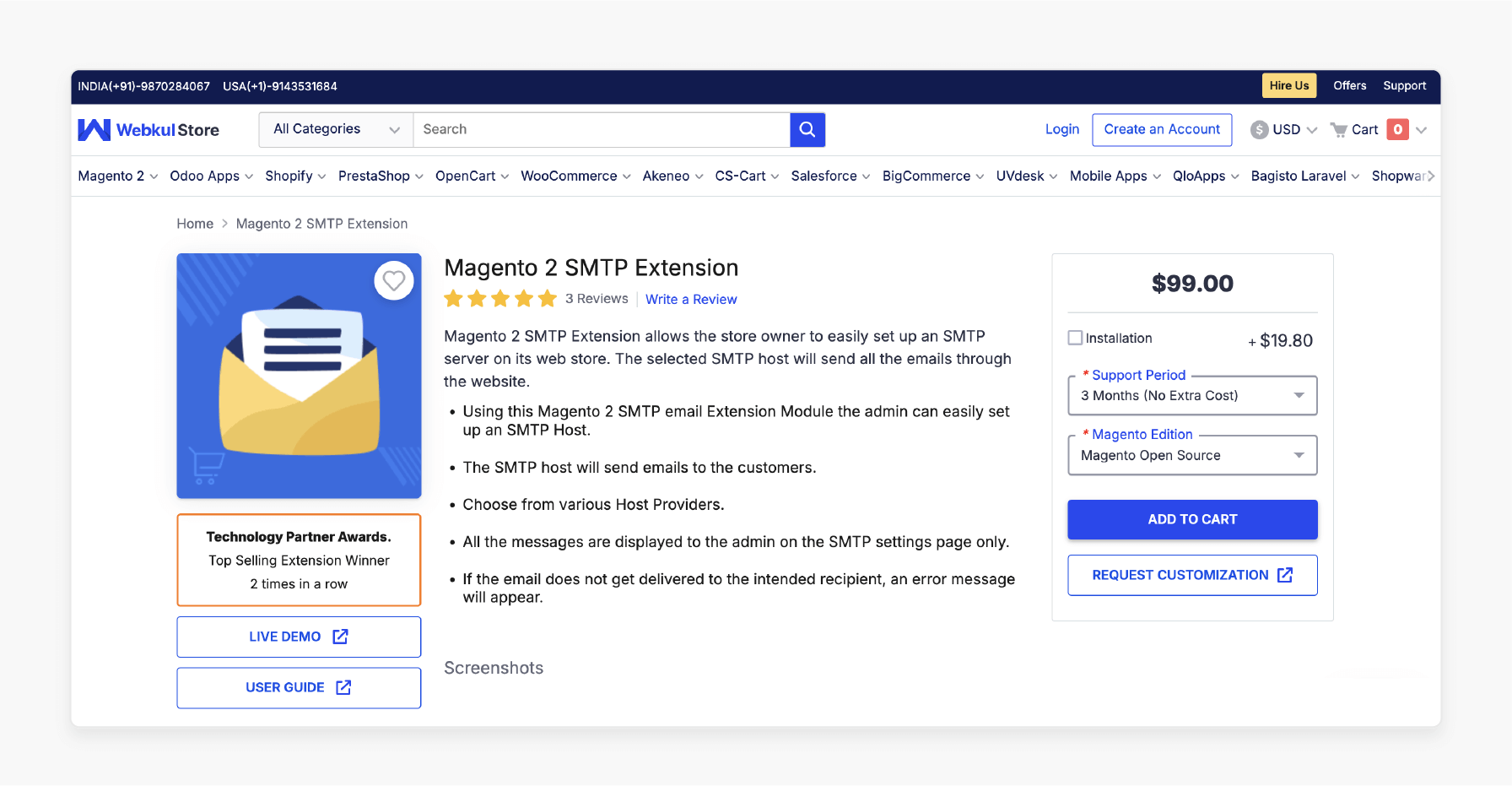Click the USD currency coin icon
Viewport: 1512px width, 786px height.
[x=1259, y=130]
